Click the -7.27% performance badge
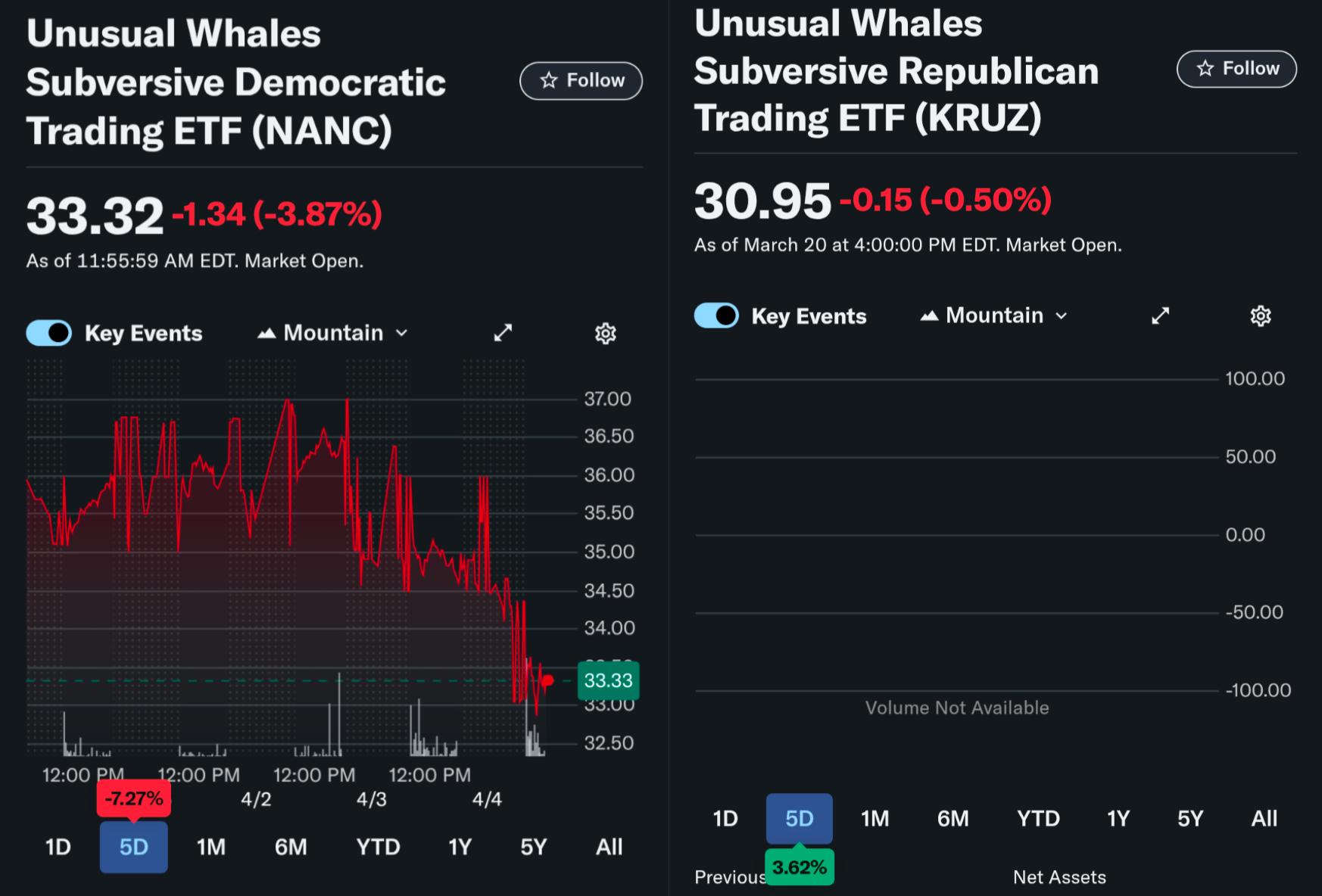Image resolution: width=1322 pixels, height=896 pixels. pos(134,799)
